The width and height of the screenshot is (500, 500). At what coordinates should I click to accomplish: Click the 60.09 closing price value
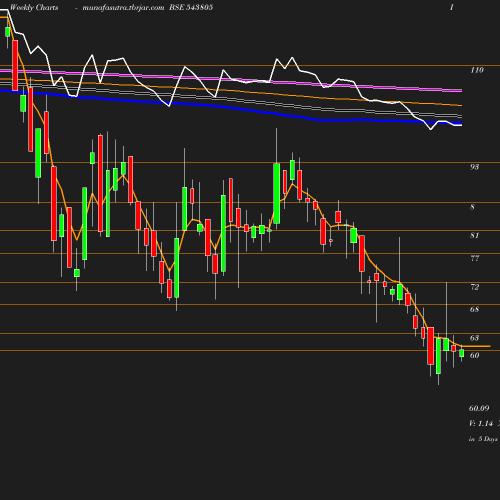(x=479, y=408)
